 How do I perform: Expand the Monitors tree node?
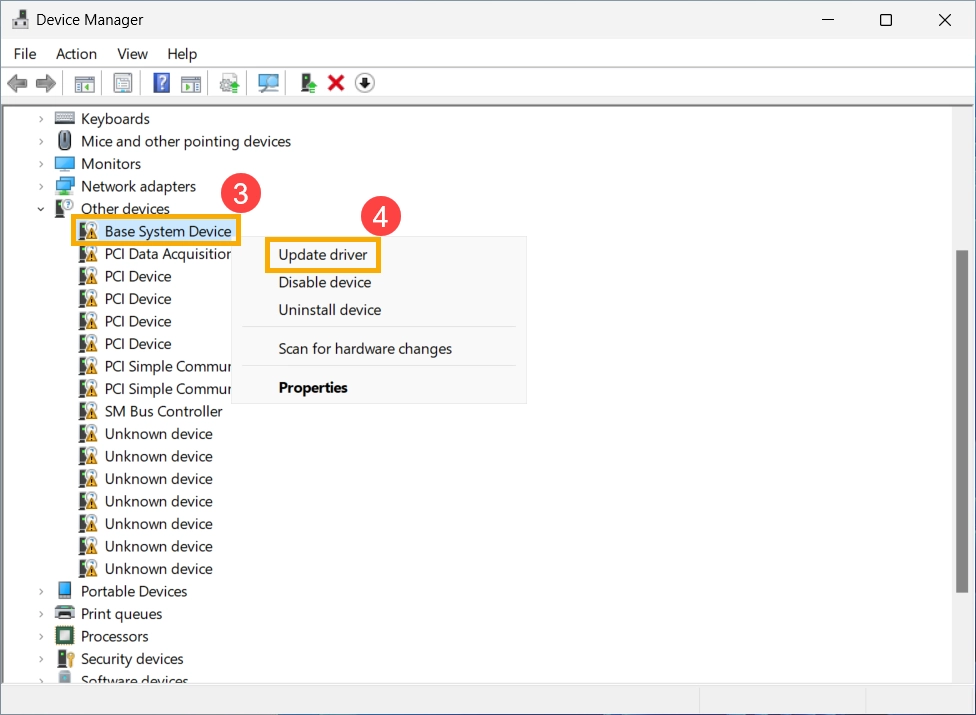(x=41, y=164)
